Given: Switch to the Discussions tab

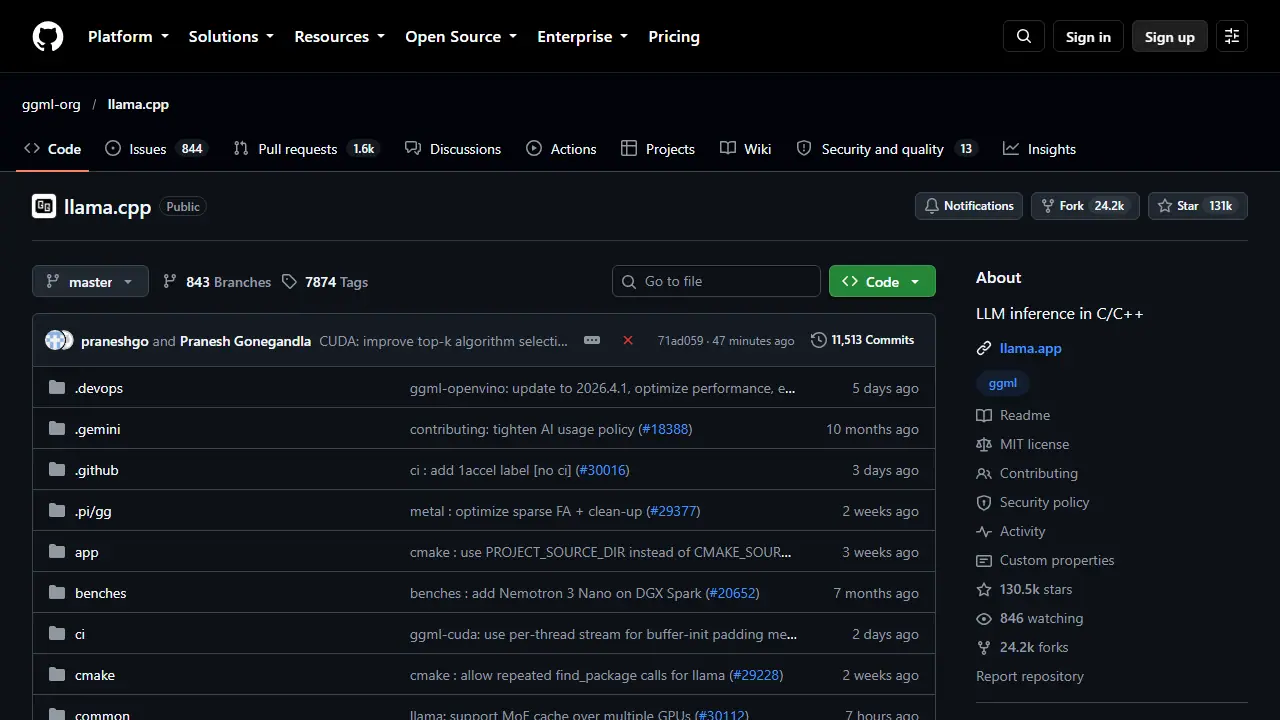Looking at the screenshot, I should (453, 149).
